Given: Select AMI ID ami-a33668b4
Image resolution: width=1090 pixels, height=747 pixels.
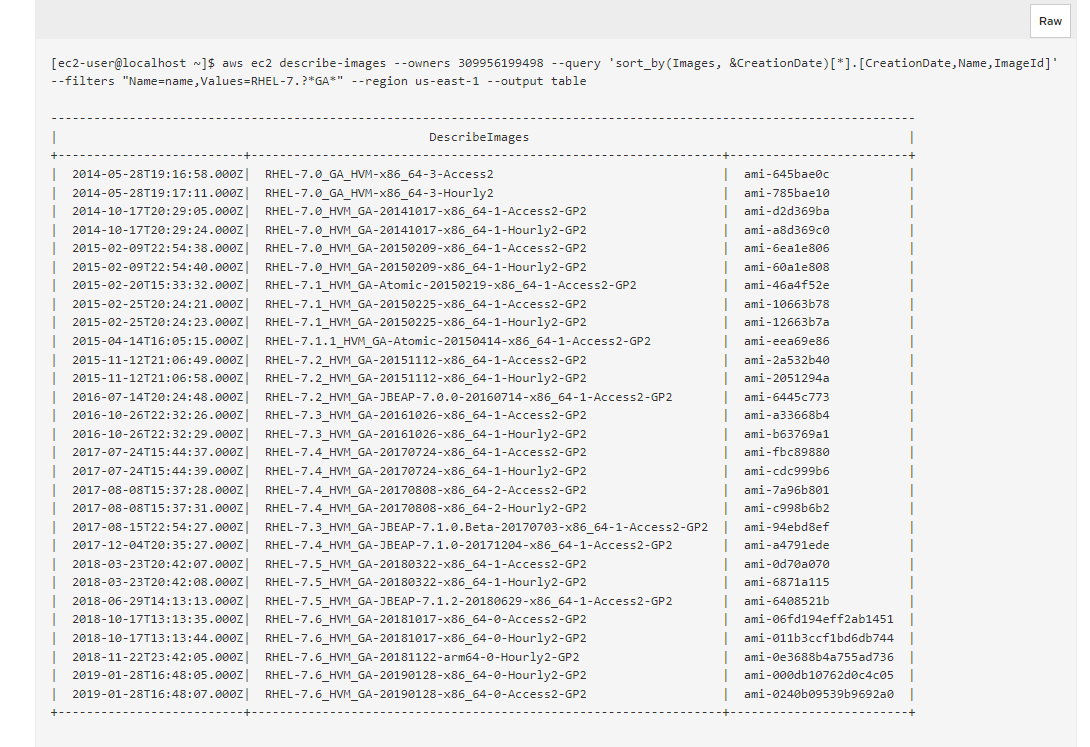Looking at the screenshot, I should tap(786, 416).
